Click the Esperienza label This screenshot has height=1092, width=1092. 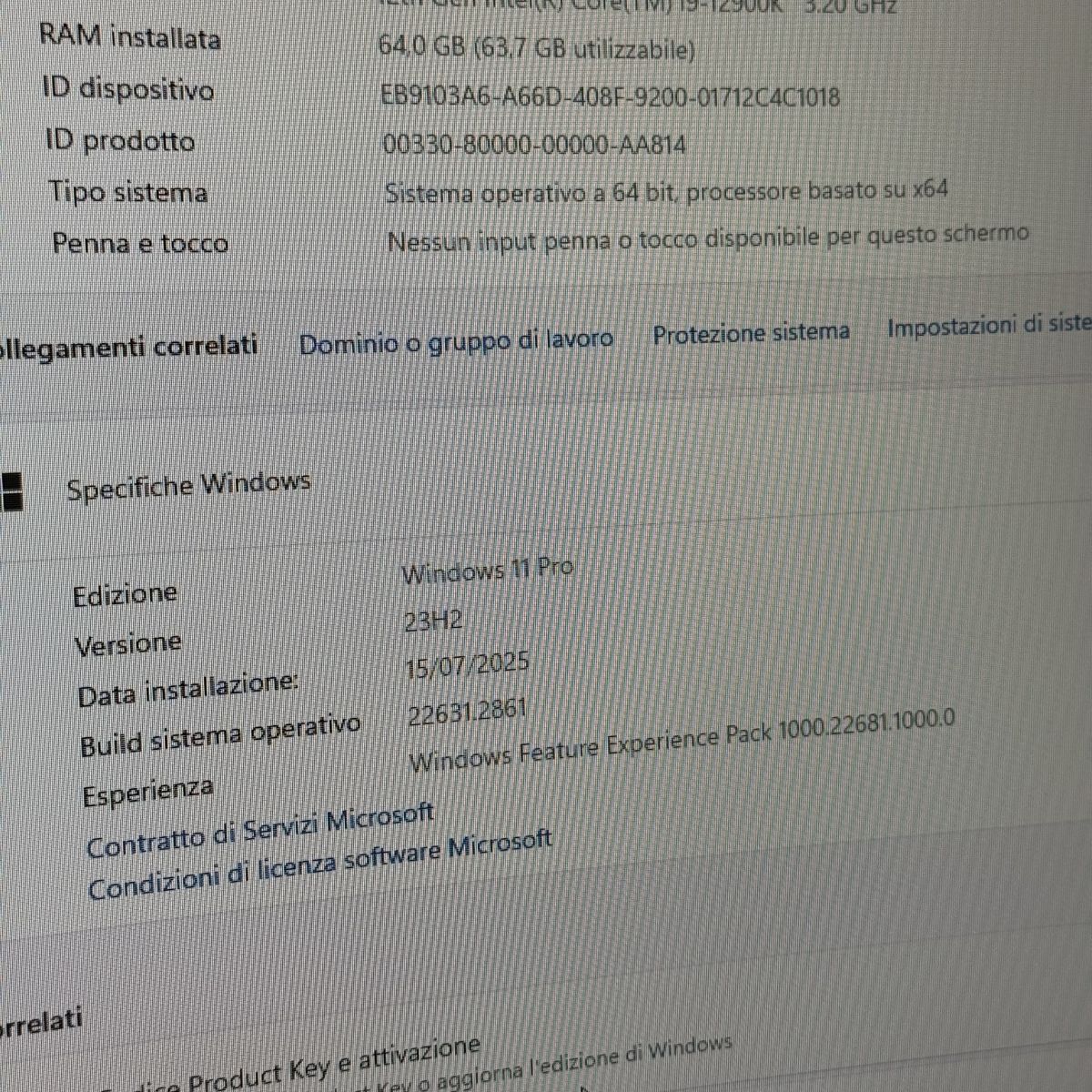pos(148,792)
